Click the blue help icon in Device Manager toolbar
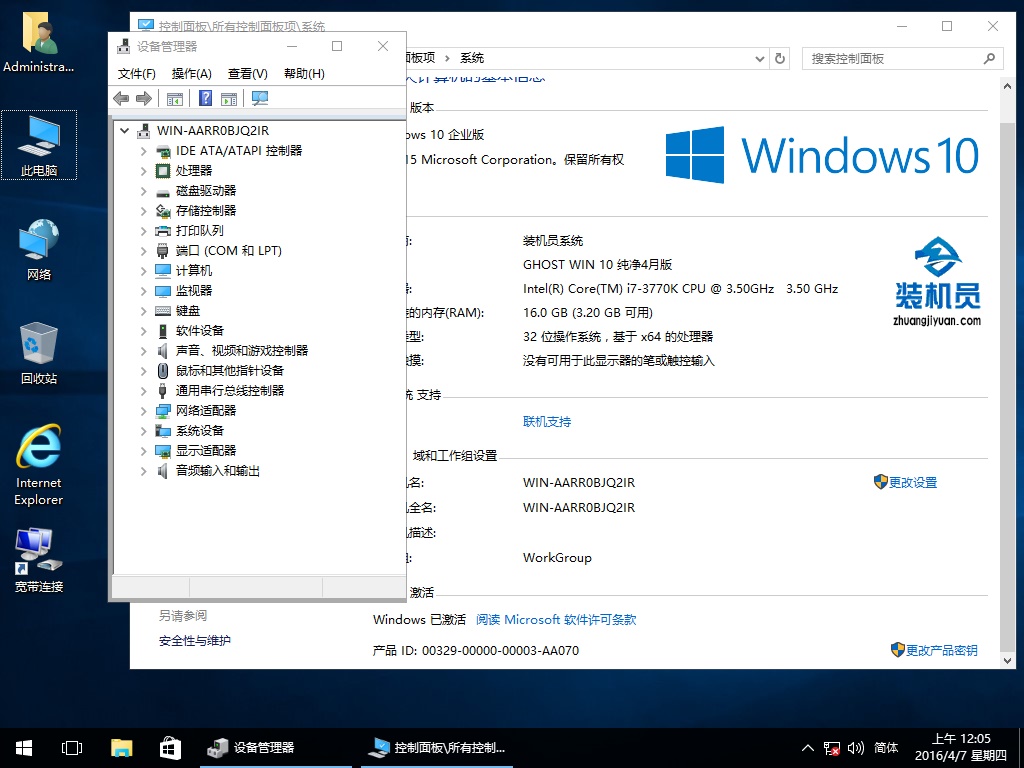The image size is (1024, 768). pos(205,98)
